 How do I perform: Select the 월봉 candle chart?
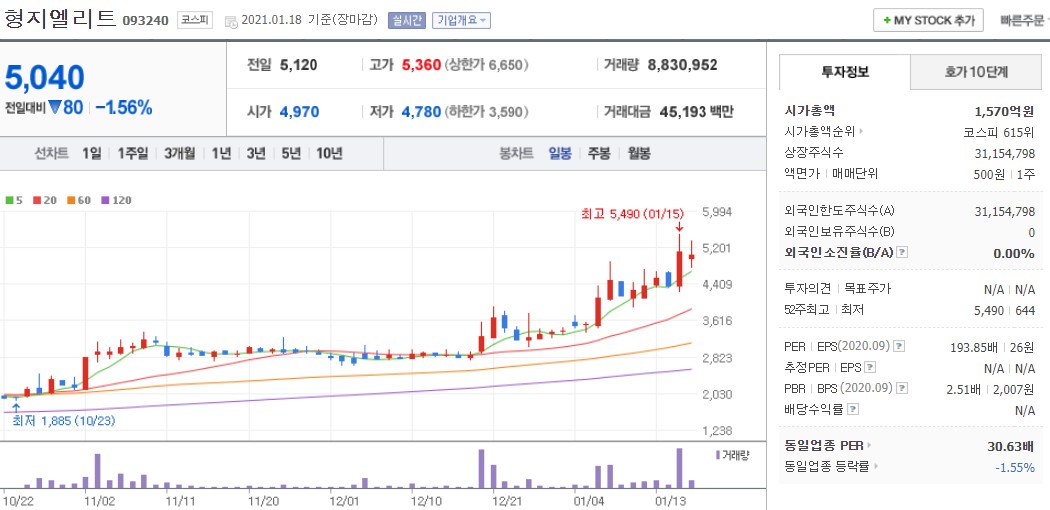tap(639, 153)
